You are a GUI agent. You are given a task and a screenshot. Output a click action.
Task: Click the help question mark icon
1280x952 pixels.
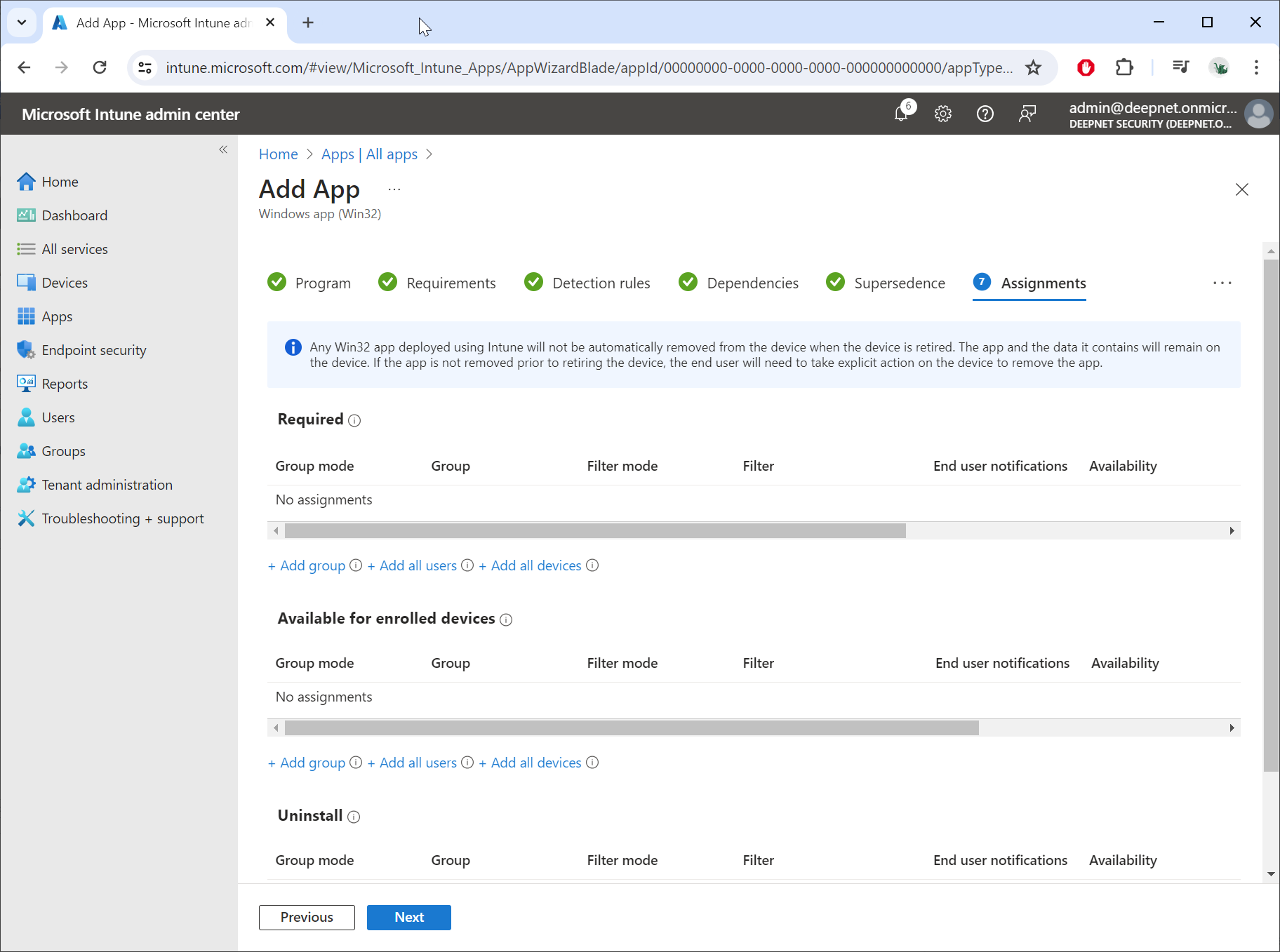point(985,114)
